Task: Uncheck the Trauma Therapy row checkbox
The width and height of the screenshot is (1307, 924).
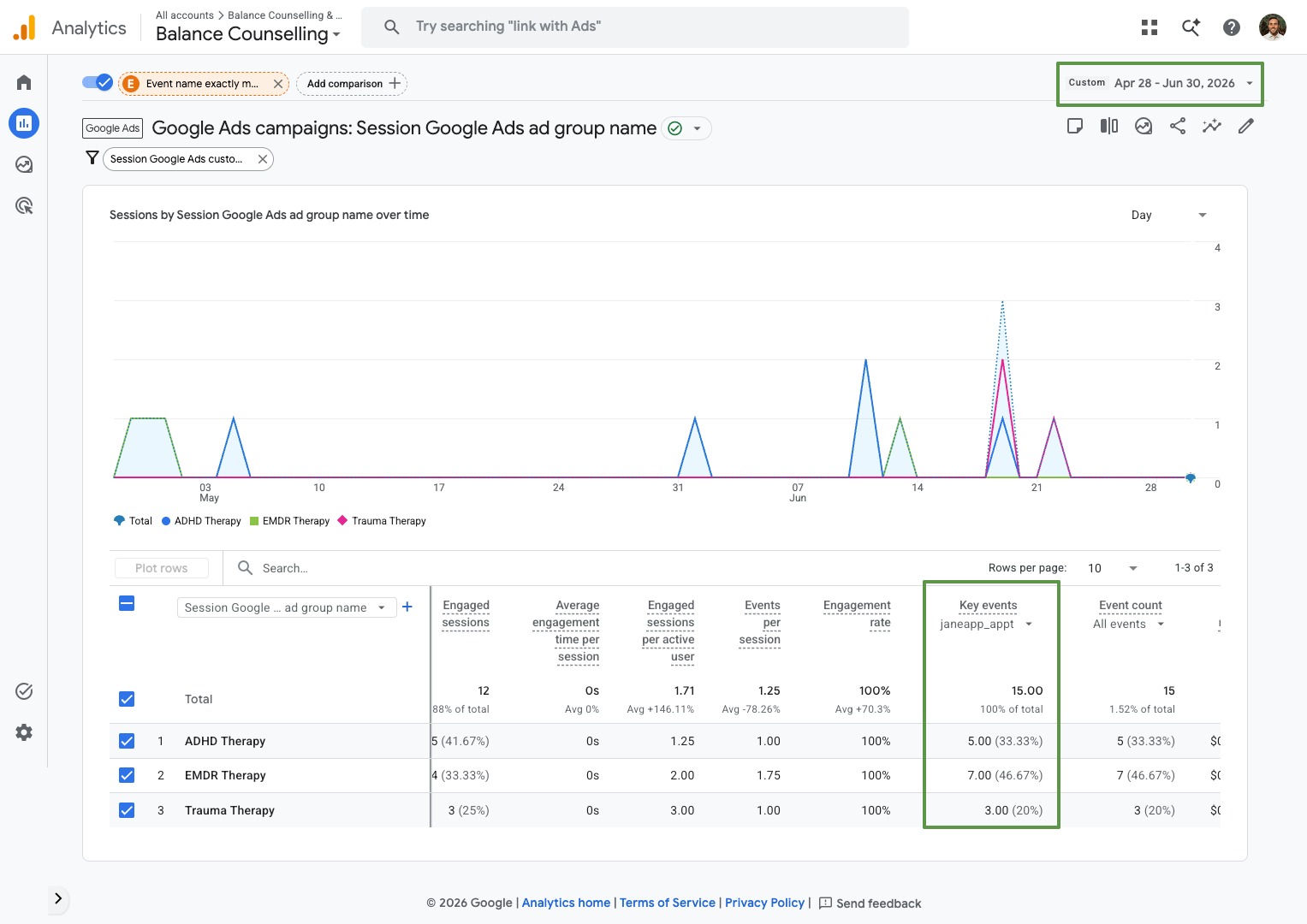Action: [x=127, y=810]
